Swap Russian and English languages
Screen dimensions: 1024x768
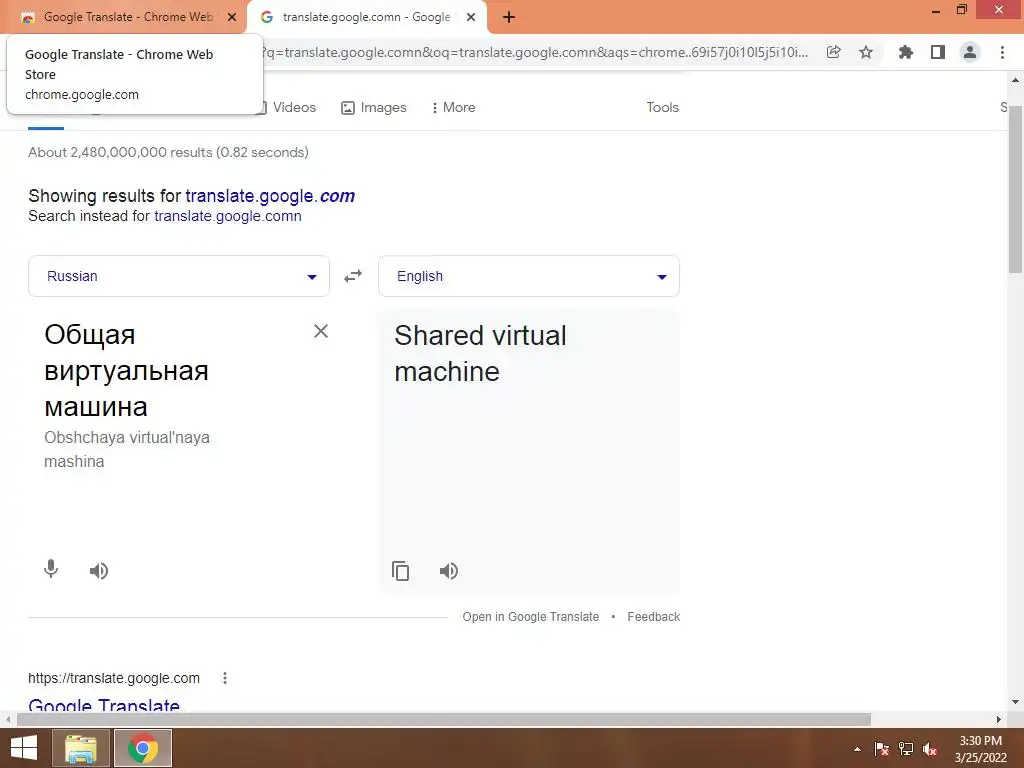click(x=353, y=276)
